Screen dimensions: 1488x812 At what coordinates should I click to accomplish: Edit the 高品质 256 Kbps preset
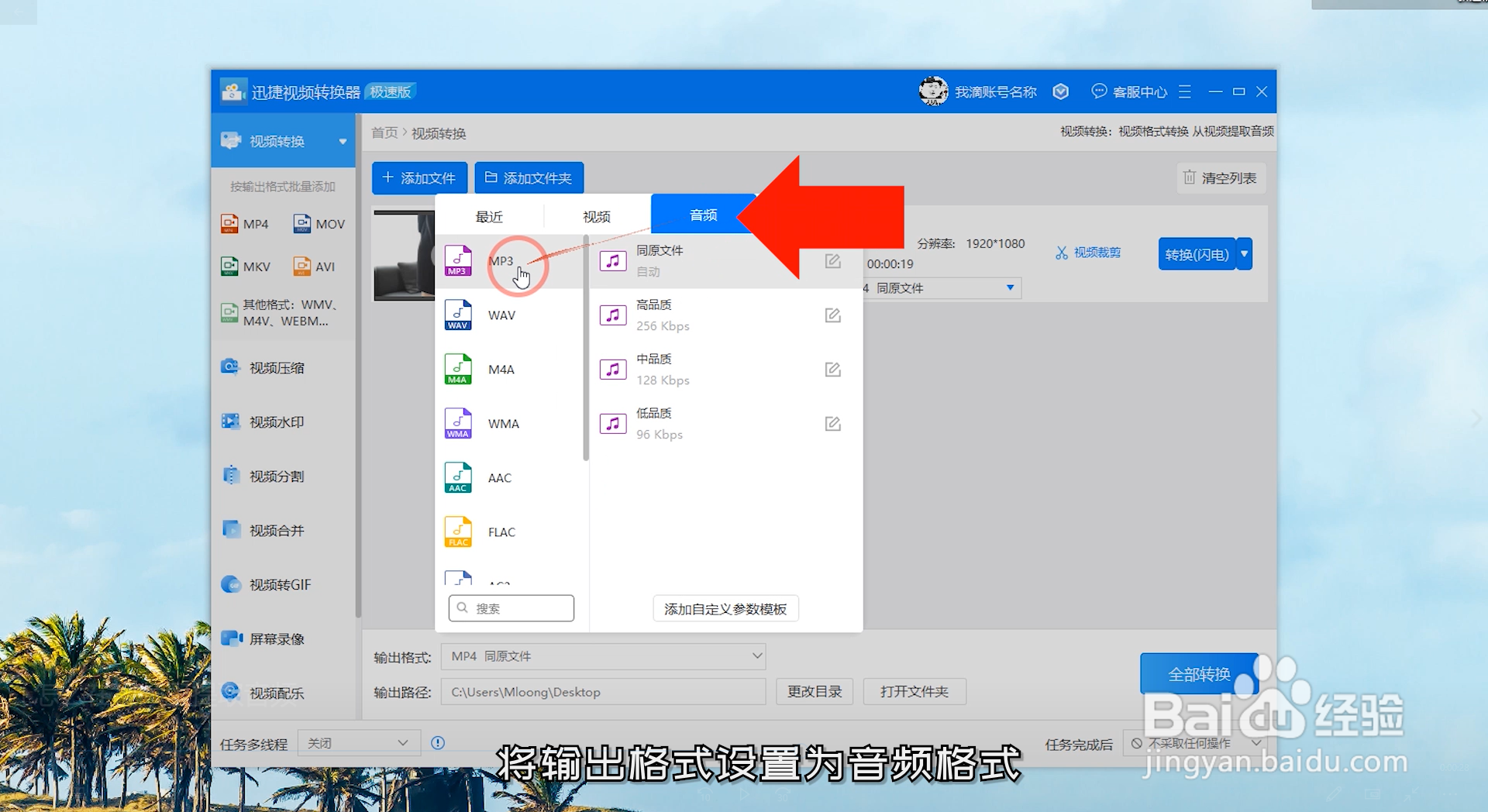coord(832,315)
